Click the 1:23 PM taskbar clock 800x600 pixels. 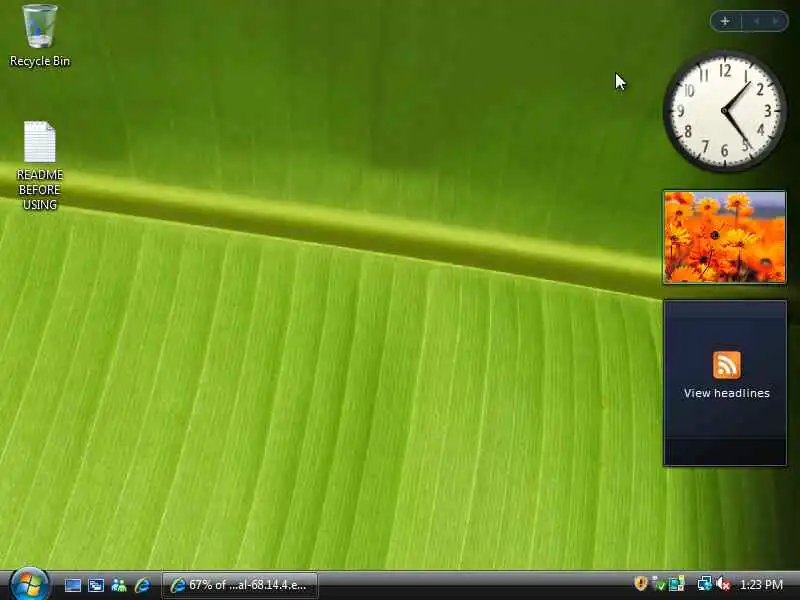point(761,584)
